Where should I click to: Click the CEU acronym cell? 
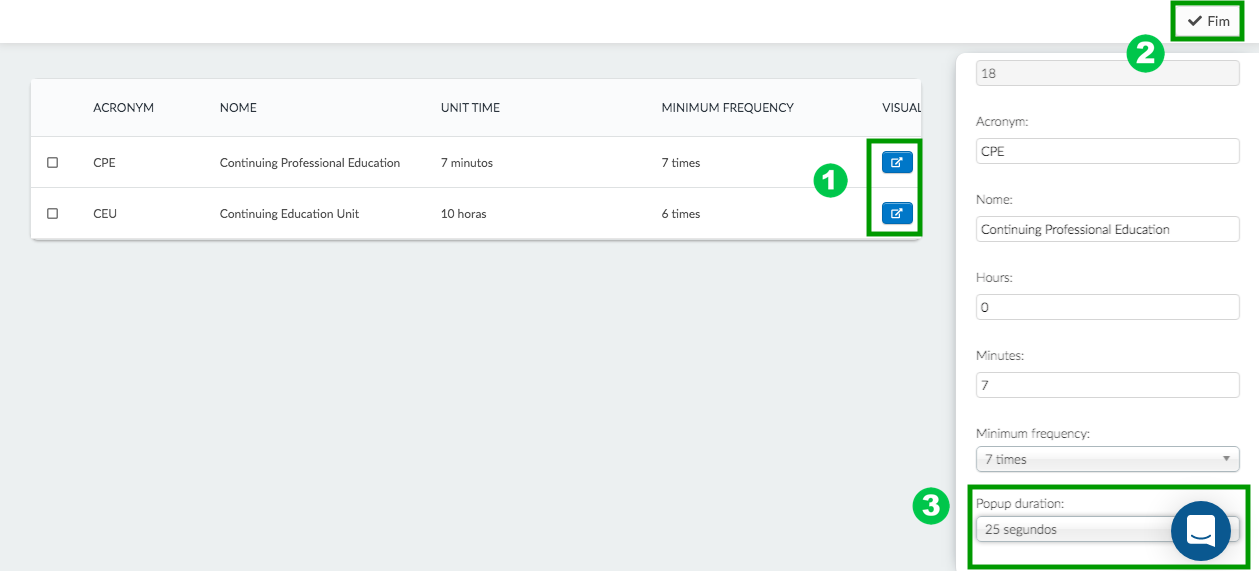click(105, 214)
